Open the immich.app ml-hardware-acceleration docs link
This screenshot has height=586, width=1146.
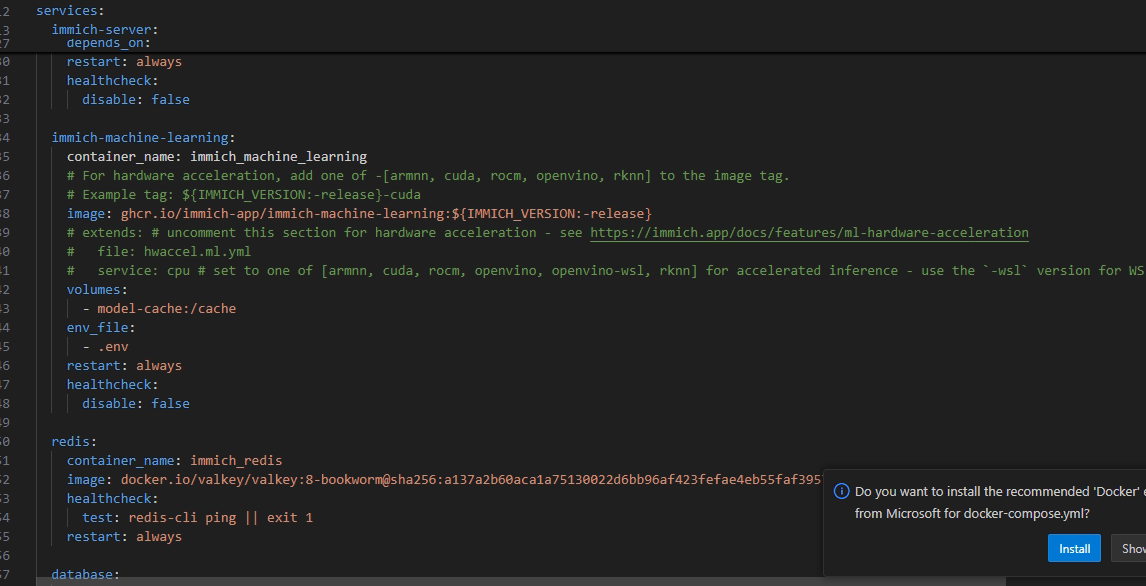[808, 233]
